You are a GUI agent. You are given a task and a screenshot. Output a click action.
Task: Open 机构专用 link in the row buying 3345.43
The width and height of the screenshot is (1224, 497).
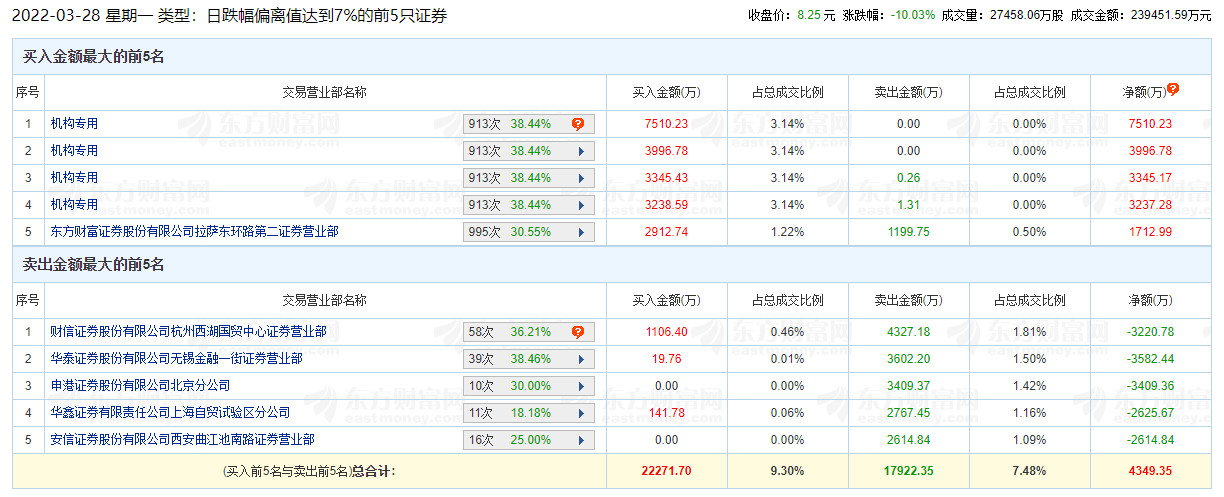[x=75, y=178]
